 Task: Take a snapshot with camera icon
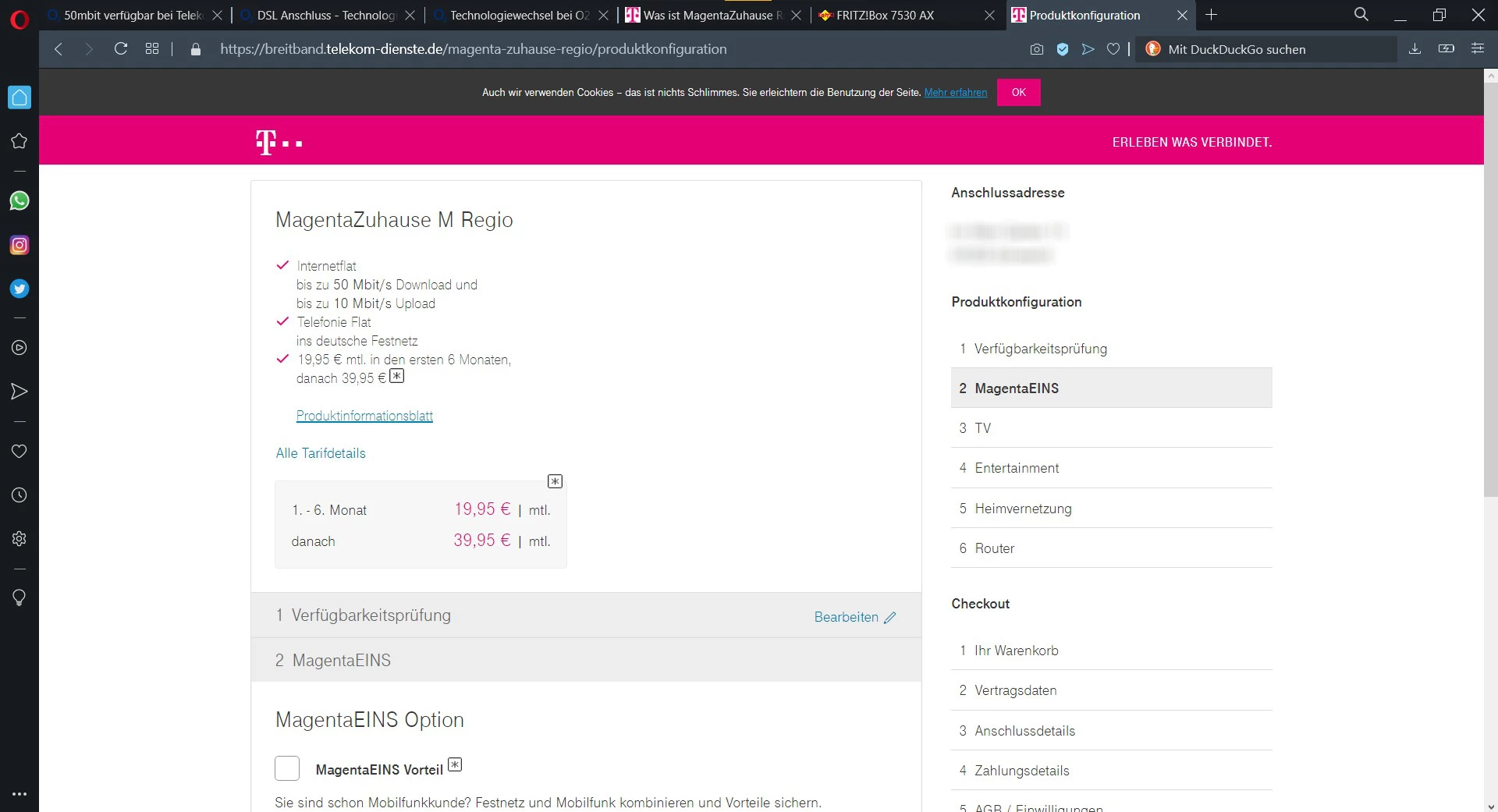(x=1037, y=49)
